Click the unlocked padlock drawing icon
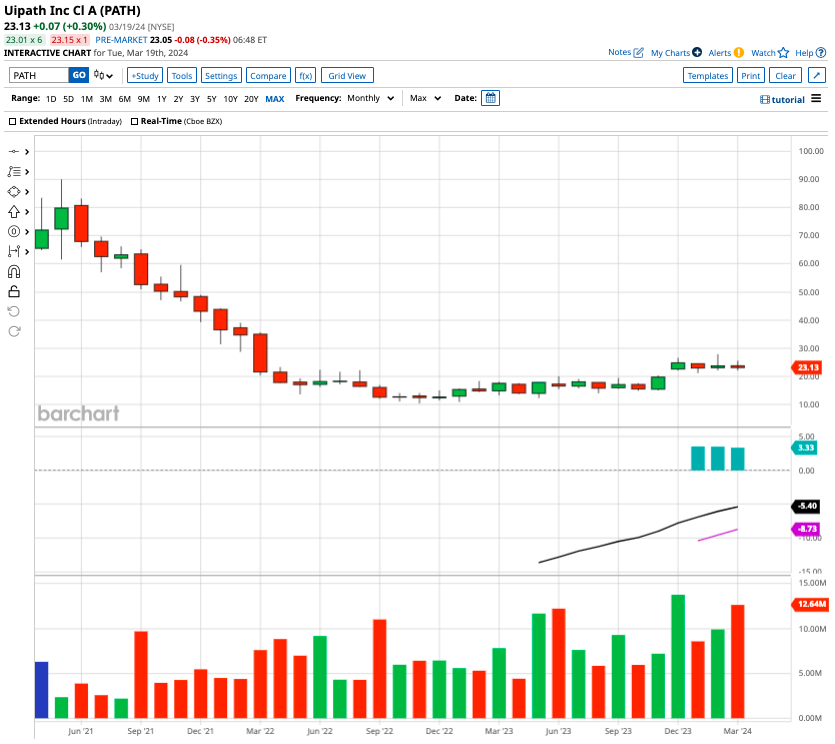 click(x=14, y=291)
